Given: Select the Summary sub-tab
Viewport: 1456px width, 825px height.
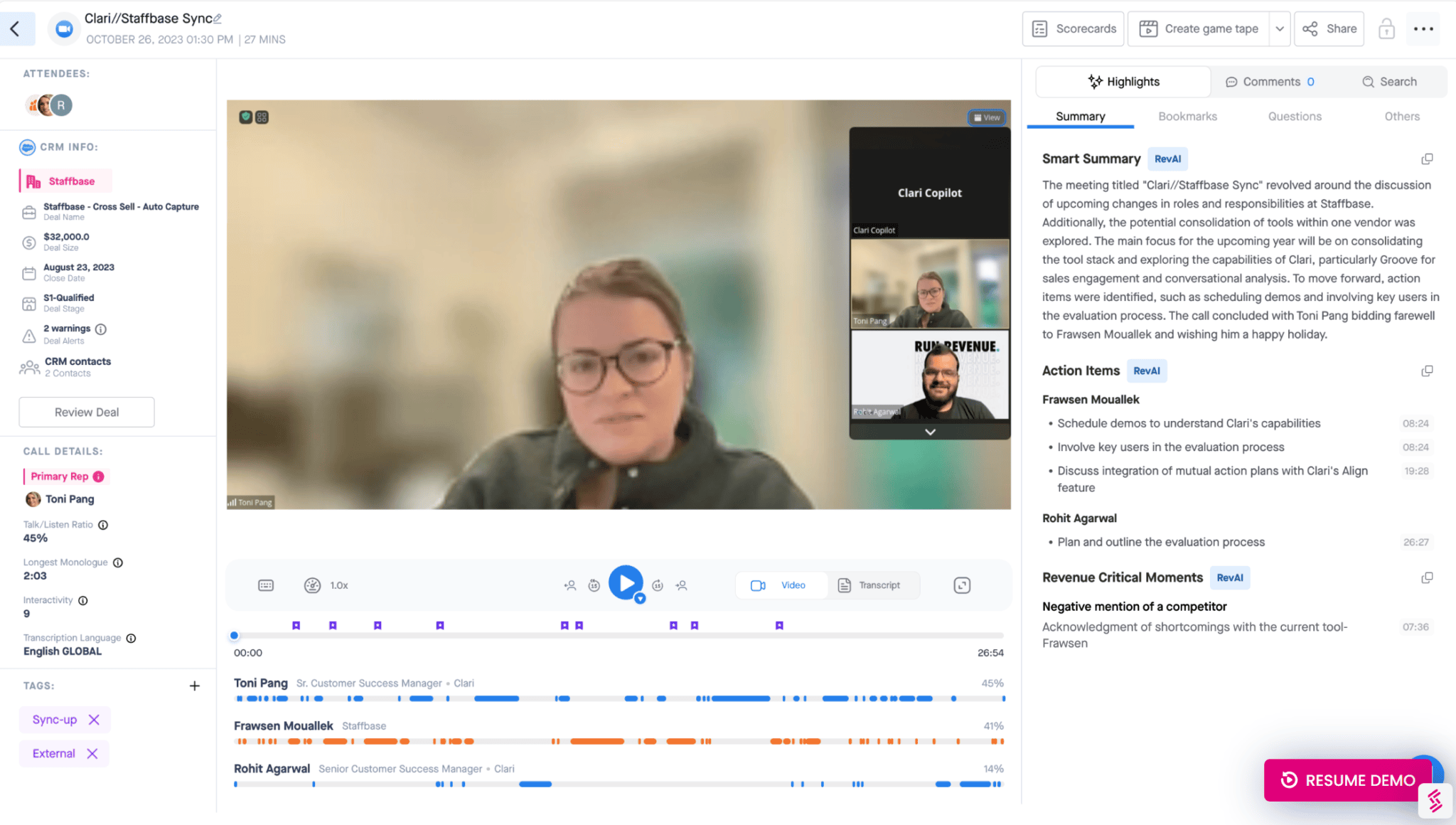Looking at the screenshot, I should 1080,117.
